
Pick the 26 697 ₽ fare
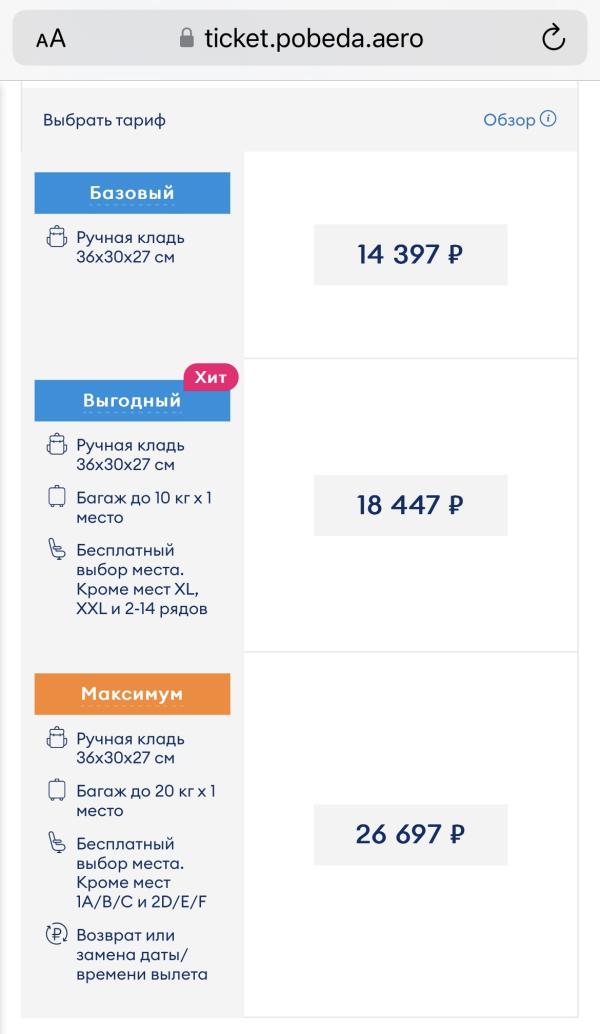(x=410, y=834)
